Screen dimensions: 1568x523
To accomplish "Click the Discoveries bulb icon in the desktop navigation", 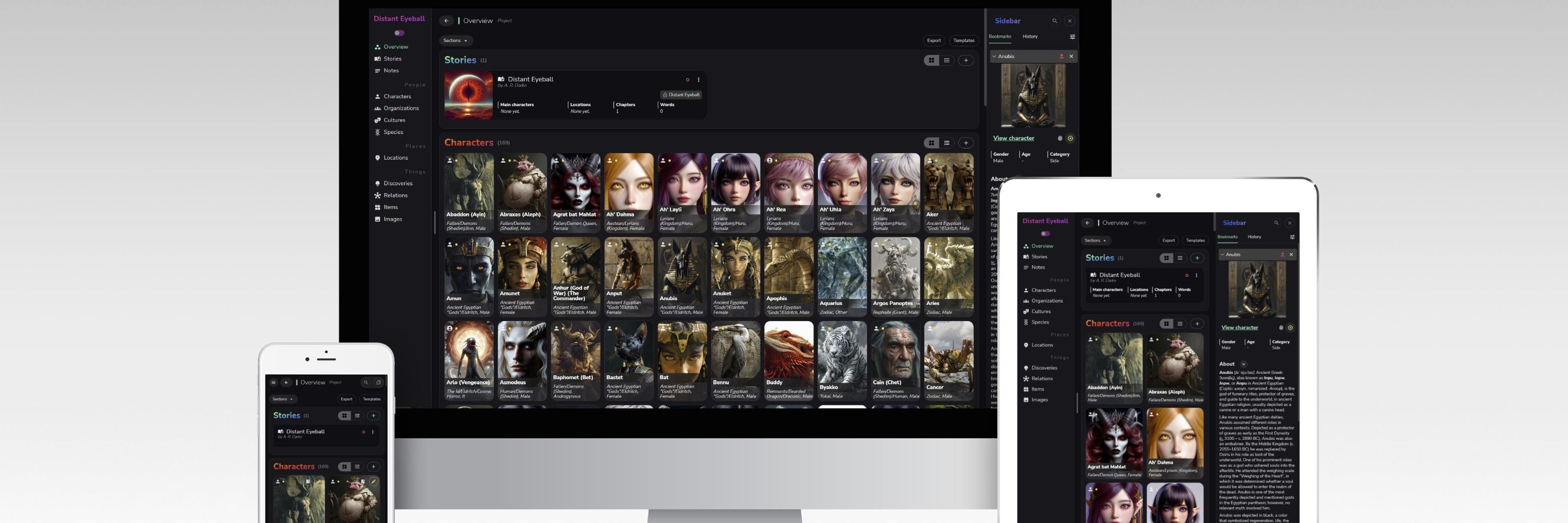I will click(x=377, y=183).
